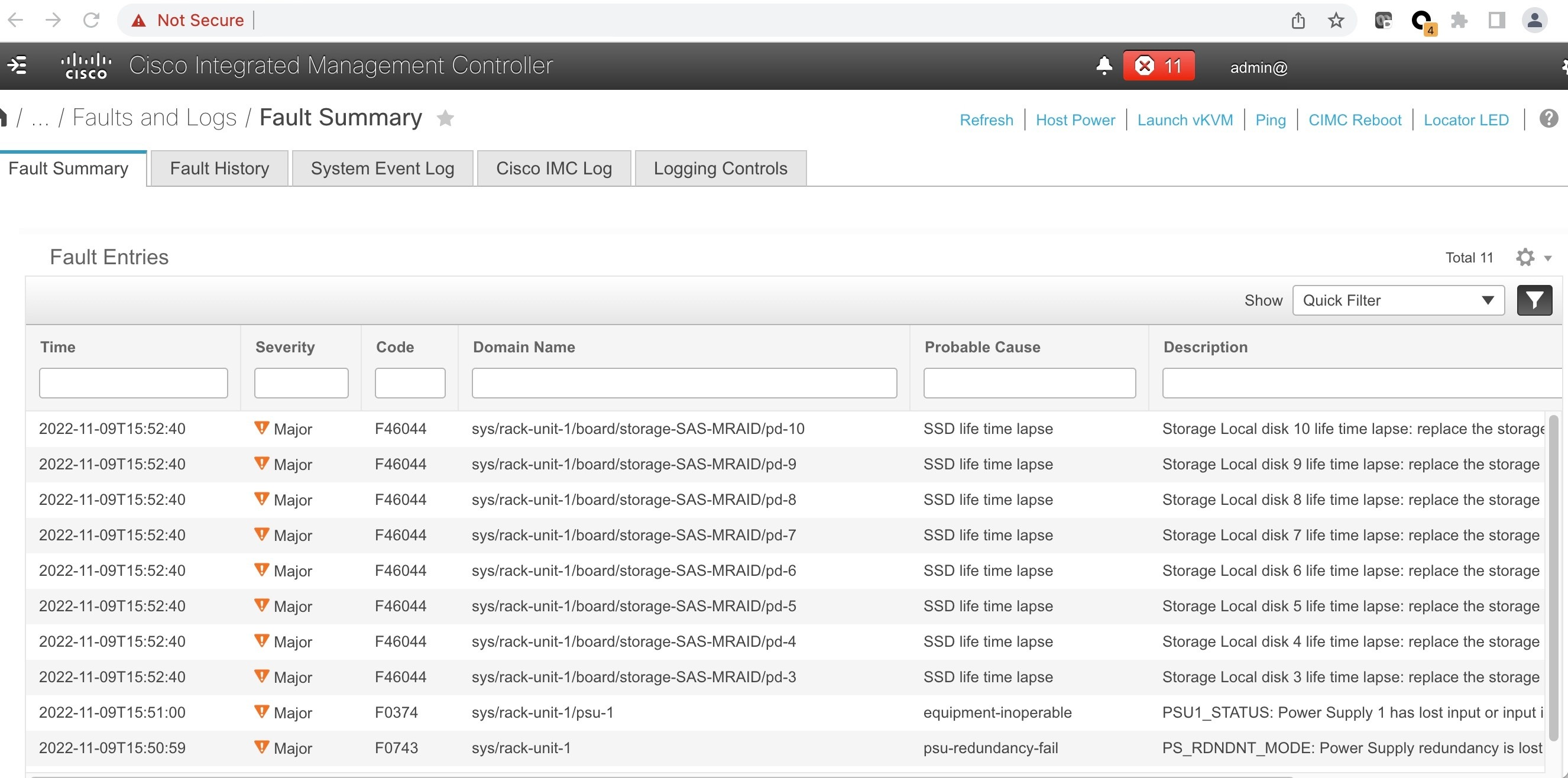Viewport: 1568px width, 778px height.
Task: Open the help question mark icon
Action: click(x=1550, y=119)
